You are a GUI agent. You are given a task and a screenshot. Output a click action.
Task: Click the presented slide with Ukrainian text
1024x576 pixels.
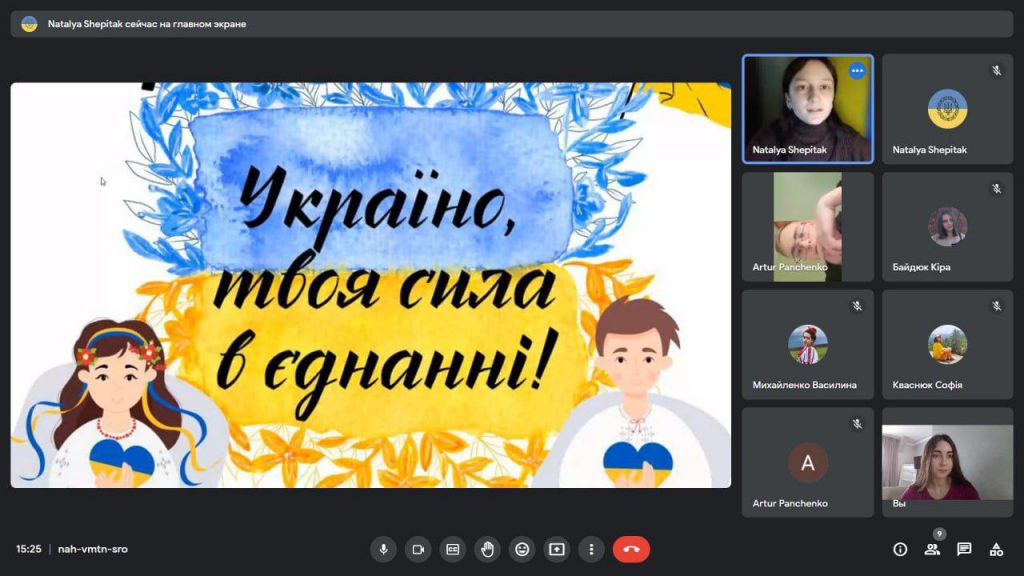coord(370,285)
